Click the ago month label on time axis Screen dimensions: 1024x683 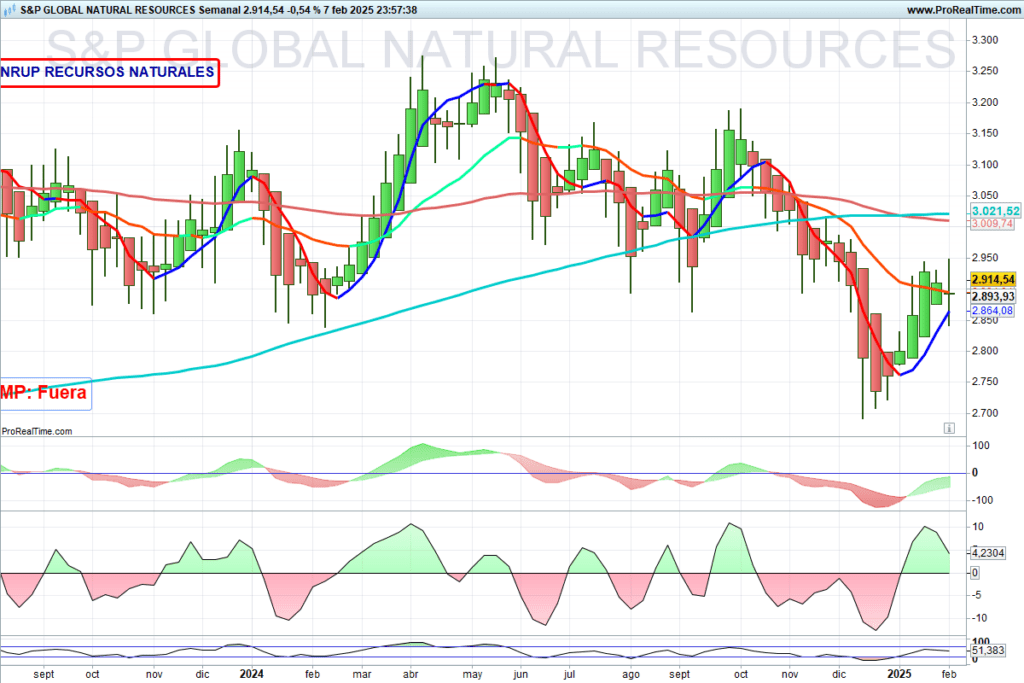(630, 674)
